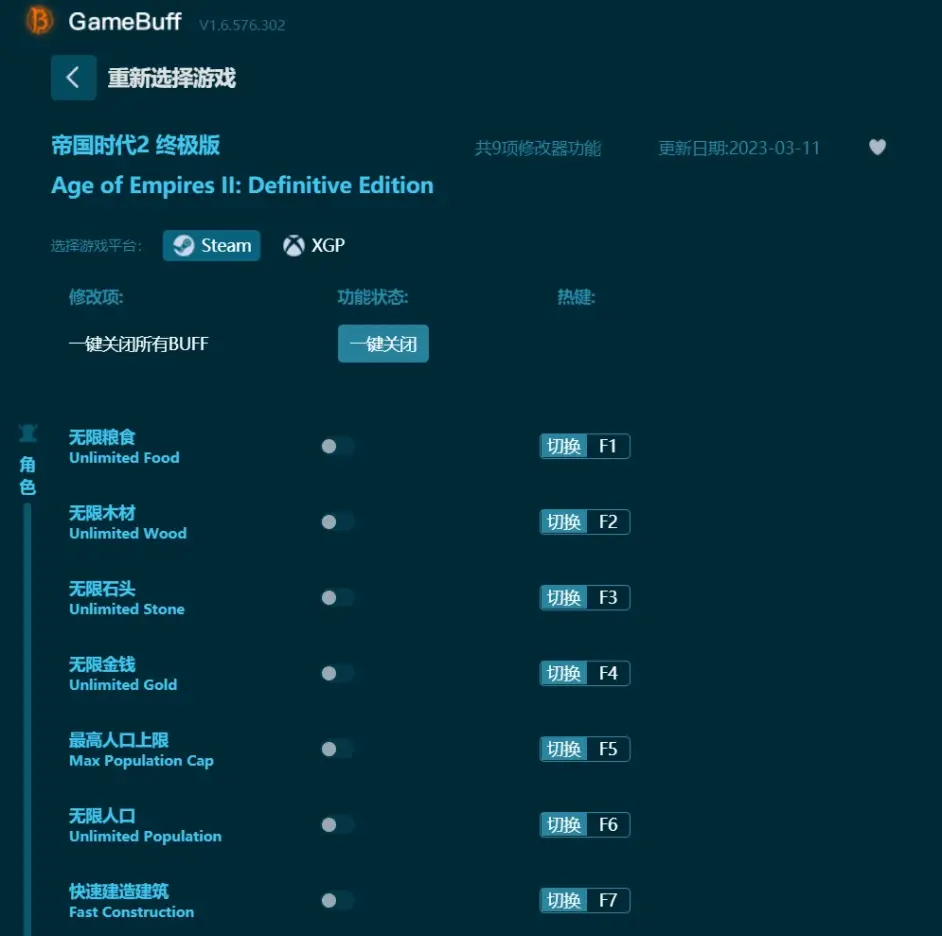This screenshot has height=936, width=942.
Task: Click the 共9项修改器功能 text
Action: click(538, 148)
